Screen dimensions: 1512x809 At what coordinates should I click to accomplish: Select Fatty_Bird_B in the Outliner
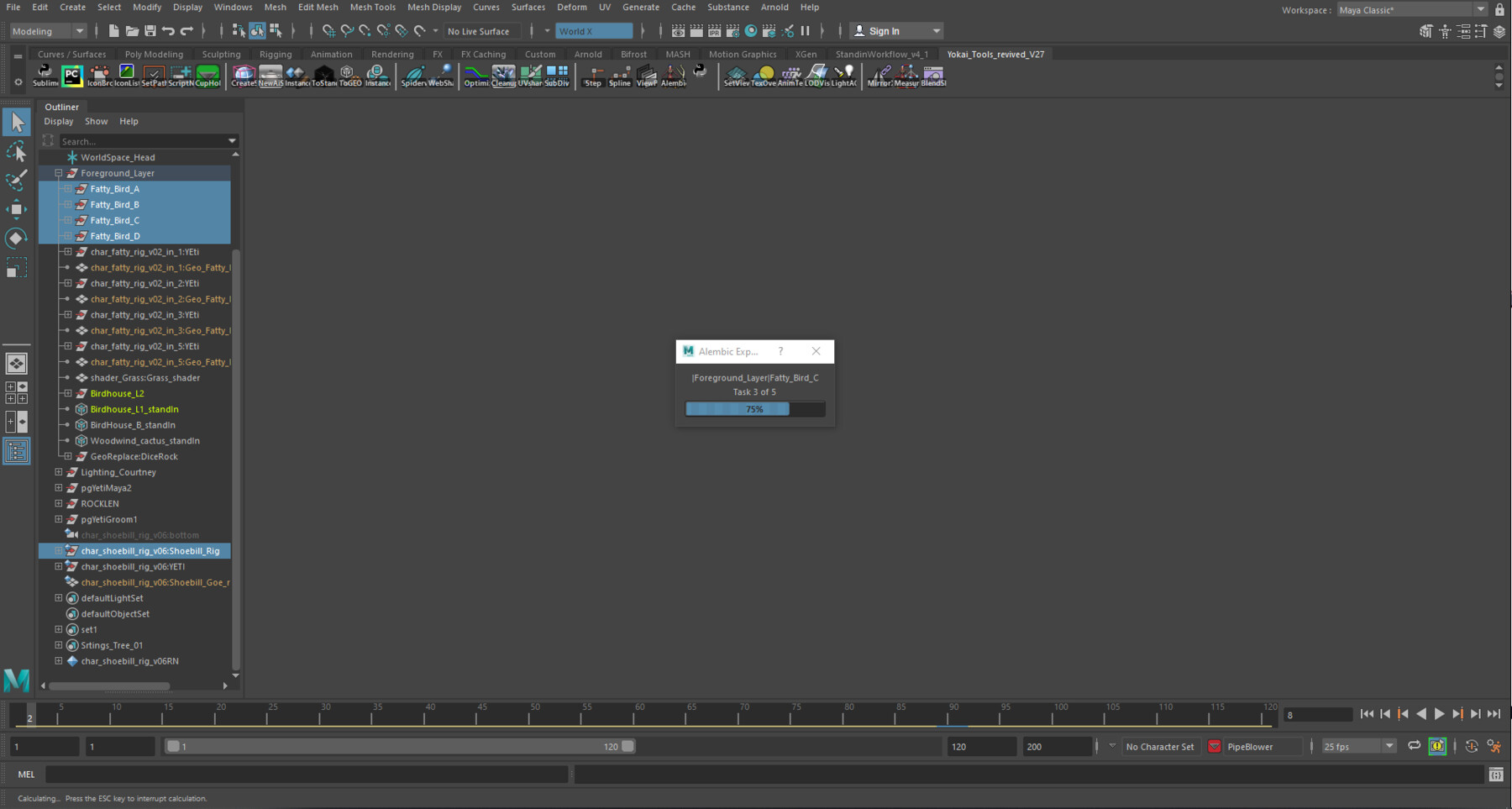(x=113, y=204)
